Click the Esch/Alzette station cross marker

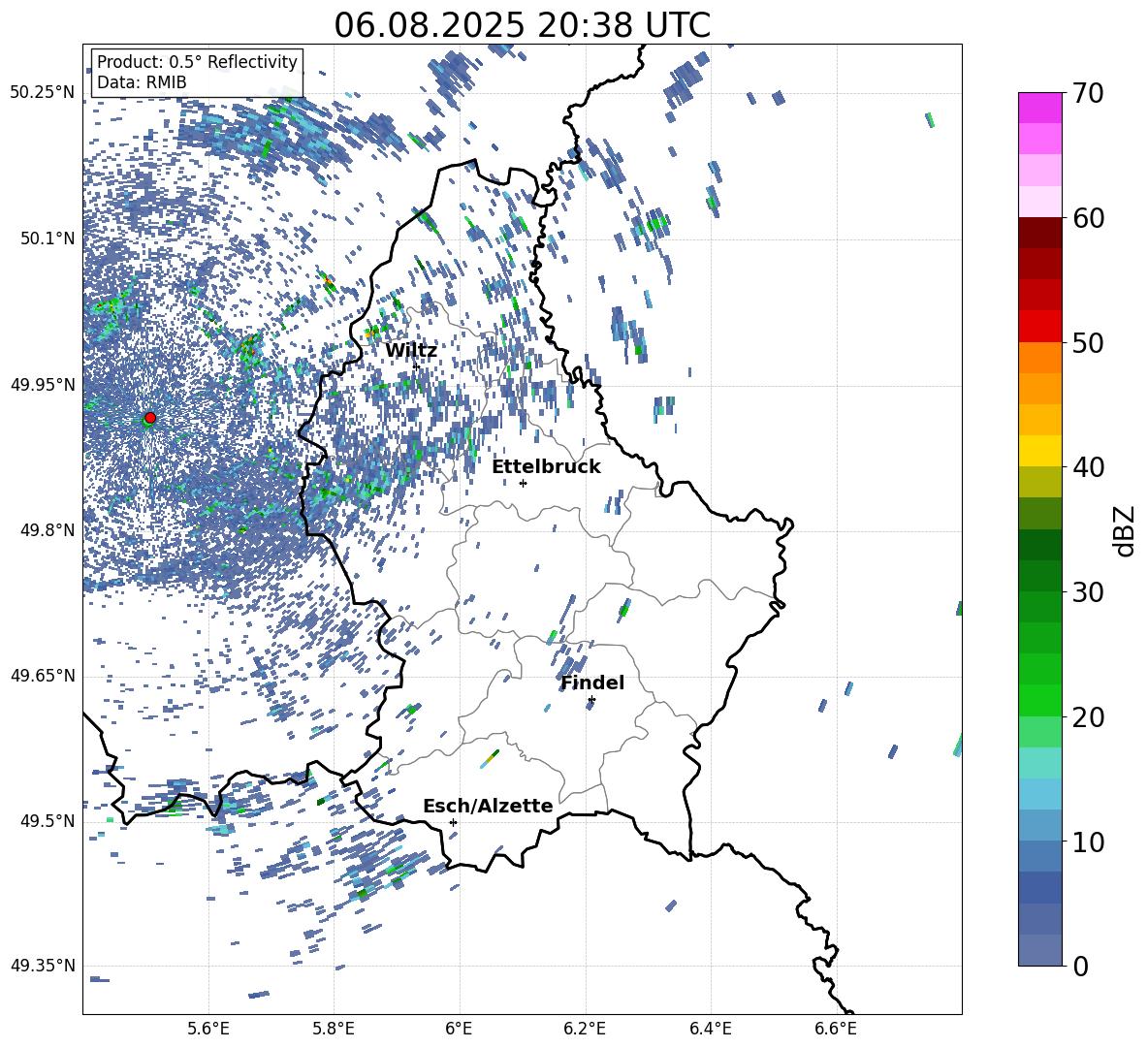pos(453,822)
